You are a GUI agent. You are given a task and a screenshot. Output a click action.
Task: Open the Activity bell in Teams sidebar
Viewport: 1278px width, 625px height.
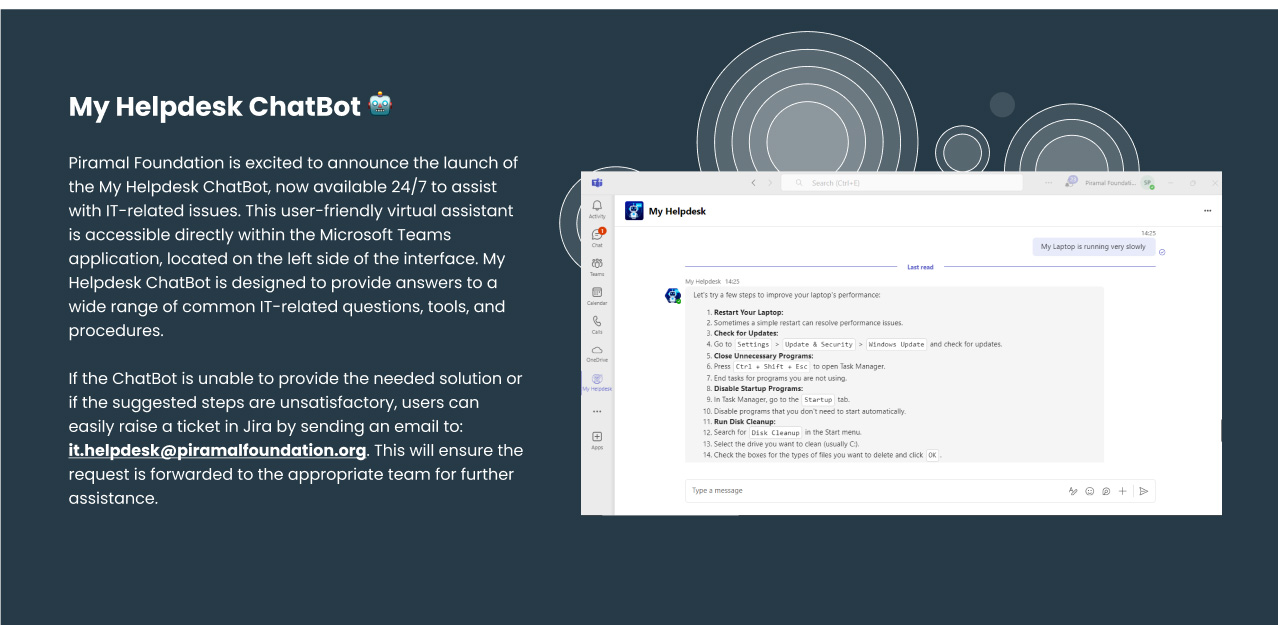coord(597,209)
